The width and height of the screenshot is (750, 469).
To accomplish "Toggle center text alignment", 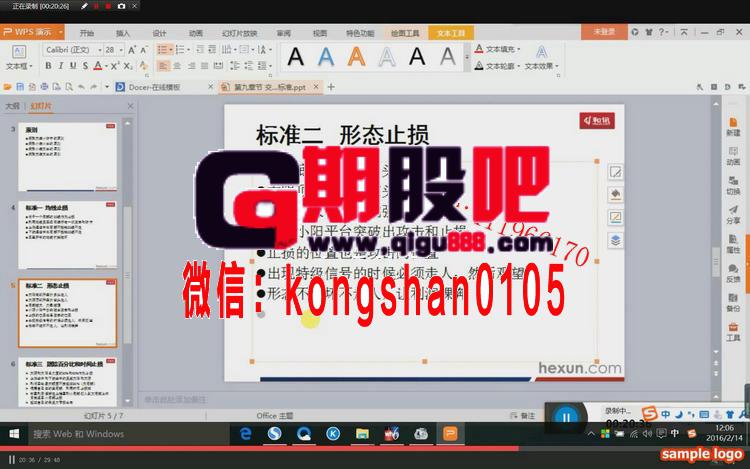I will tap(177, 65).
